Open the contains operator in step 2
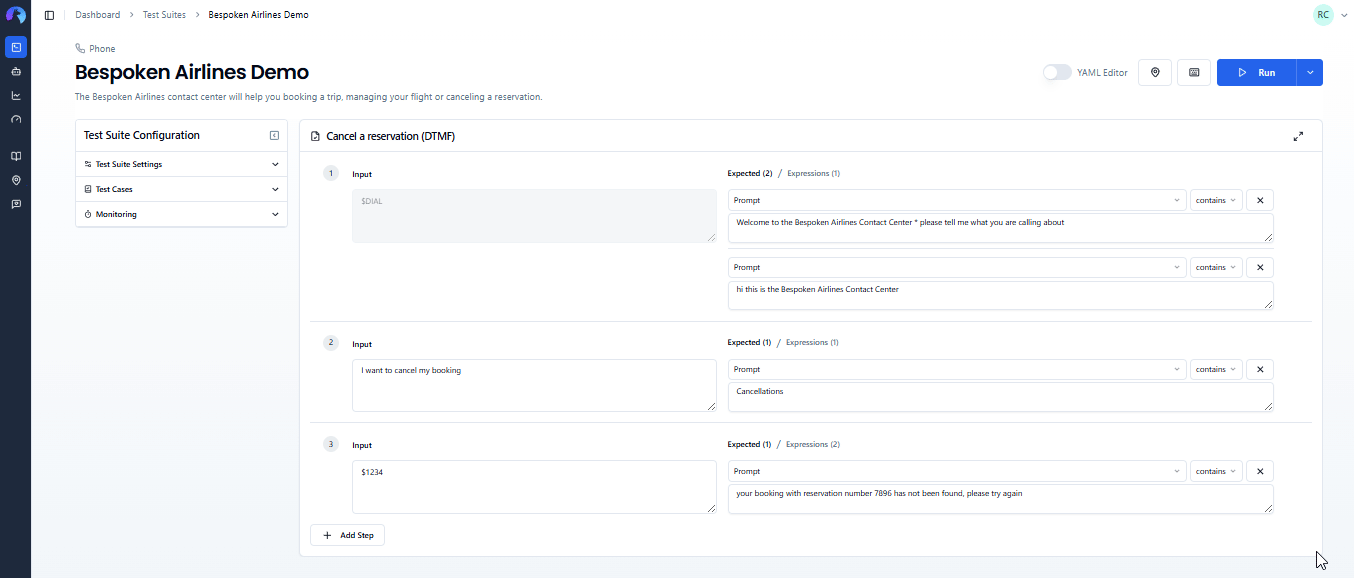 coord(1216,369)
